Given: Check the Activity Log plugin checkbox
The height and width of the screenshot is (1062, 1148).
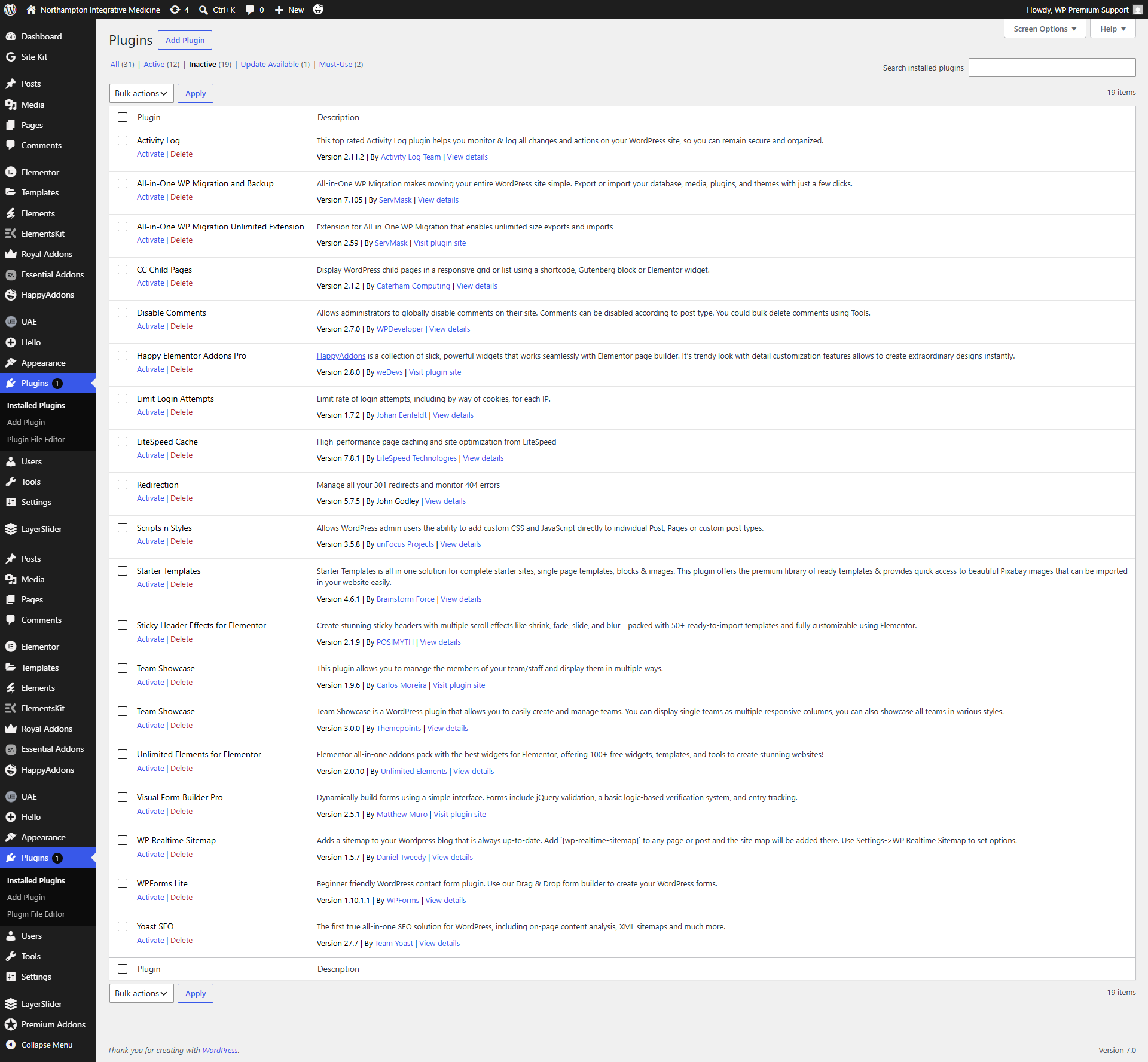Looking at the screenshot, I should pos(123,140).
